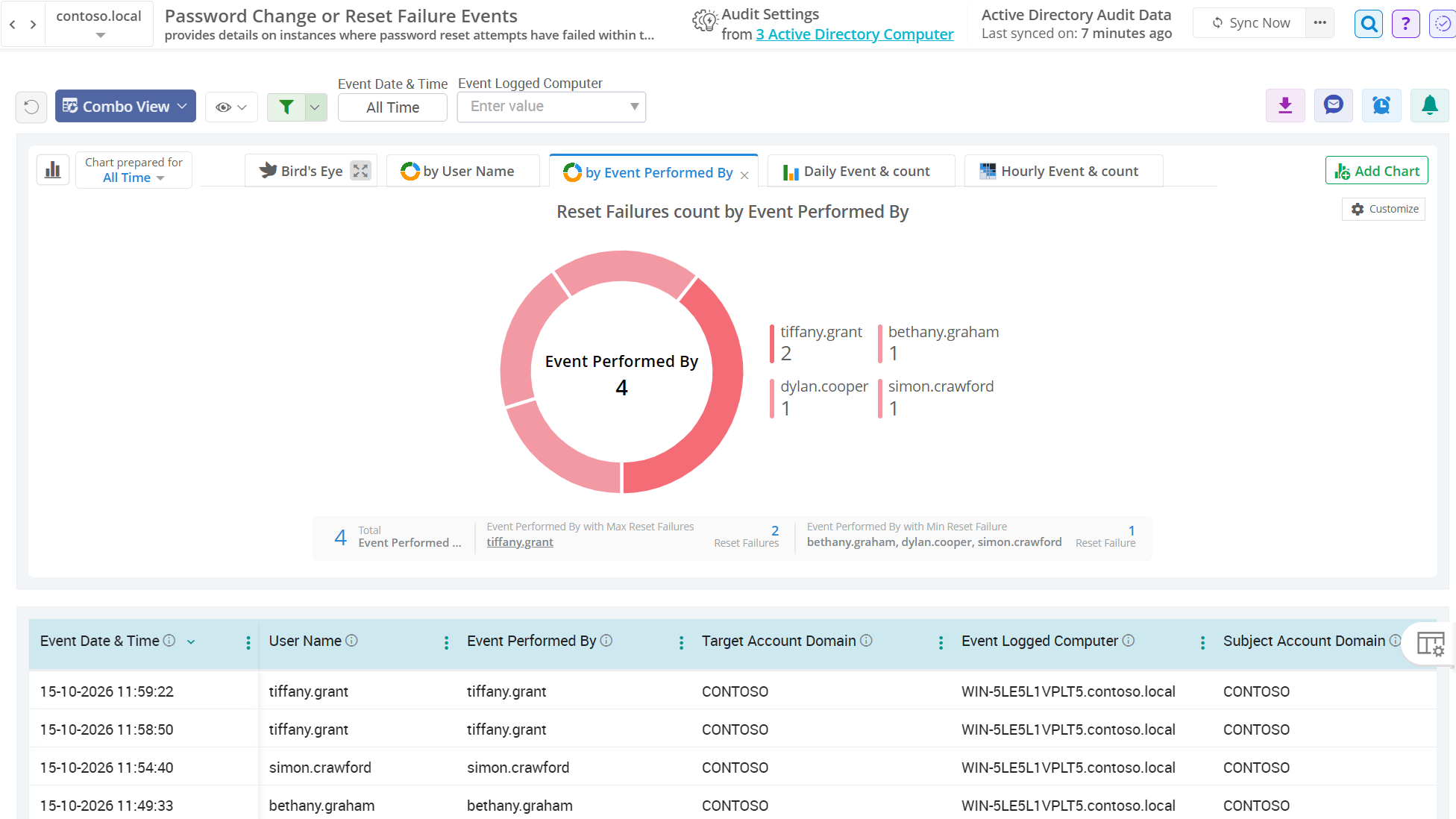Switch to Daily Event & count tab
1456x819 pixels.
coord(861,171)
